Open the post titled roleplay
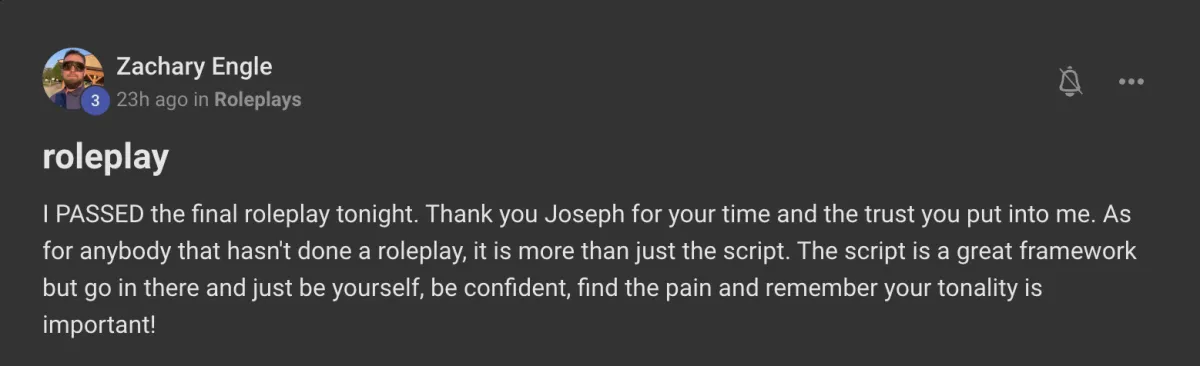The width and height of the screenshot is (1200, 366). 105,159
